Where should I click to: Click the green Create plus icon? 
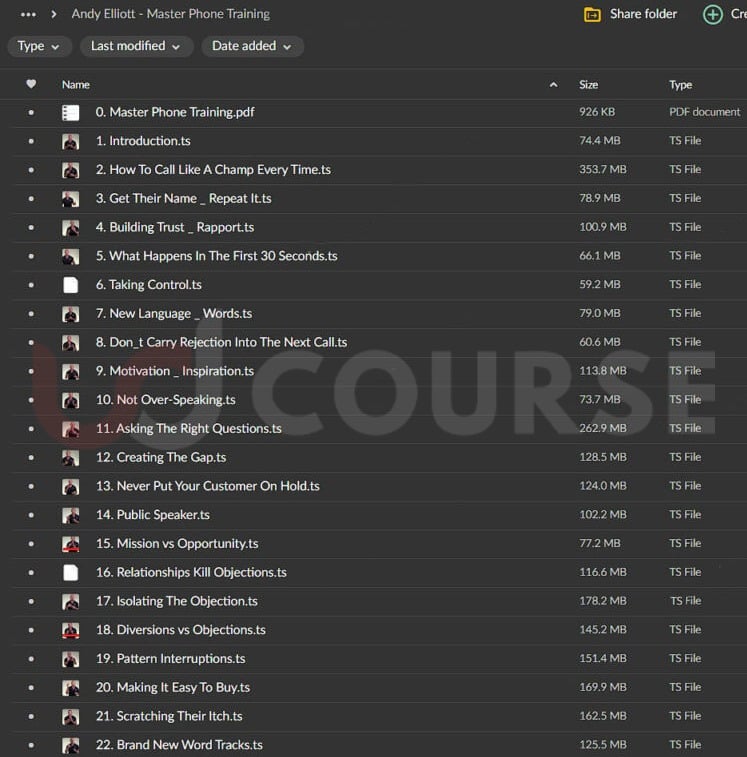point(712,15)
